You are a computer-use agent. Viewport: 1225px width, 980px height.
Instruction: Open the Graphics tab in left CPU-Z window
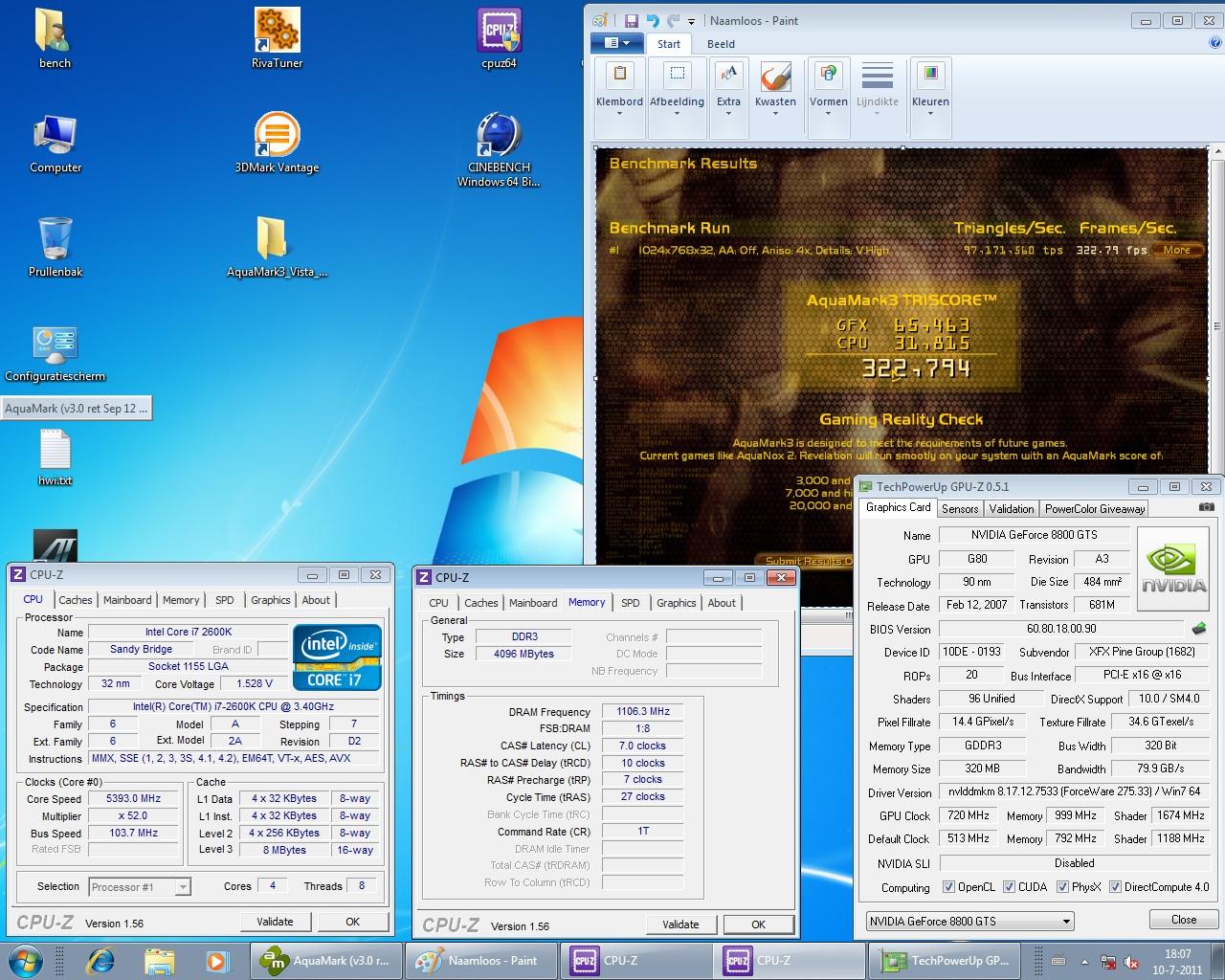click(271, 600)
